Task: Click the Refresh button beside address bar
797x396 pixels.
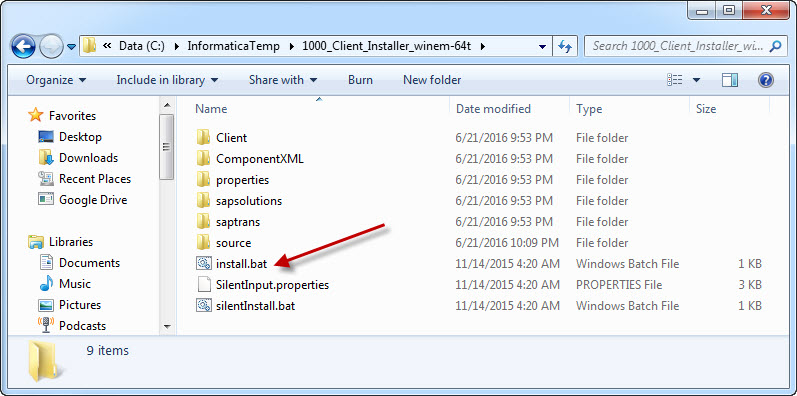Action: [565, 46]
